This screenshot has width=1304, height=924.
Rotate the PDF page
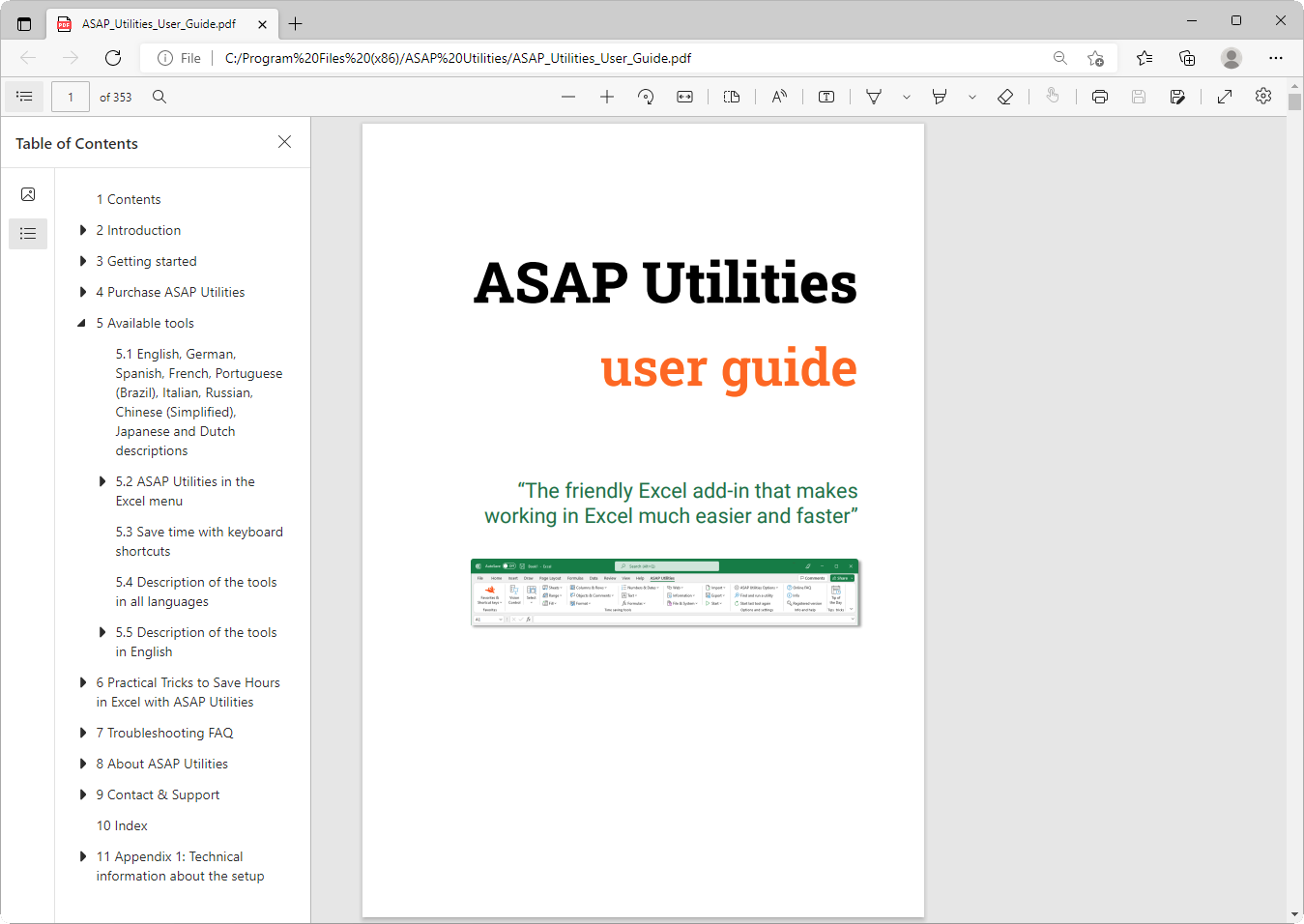tap(646, 97)
